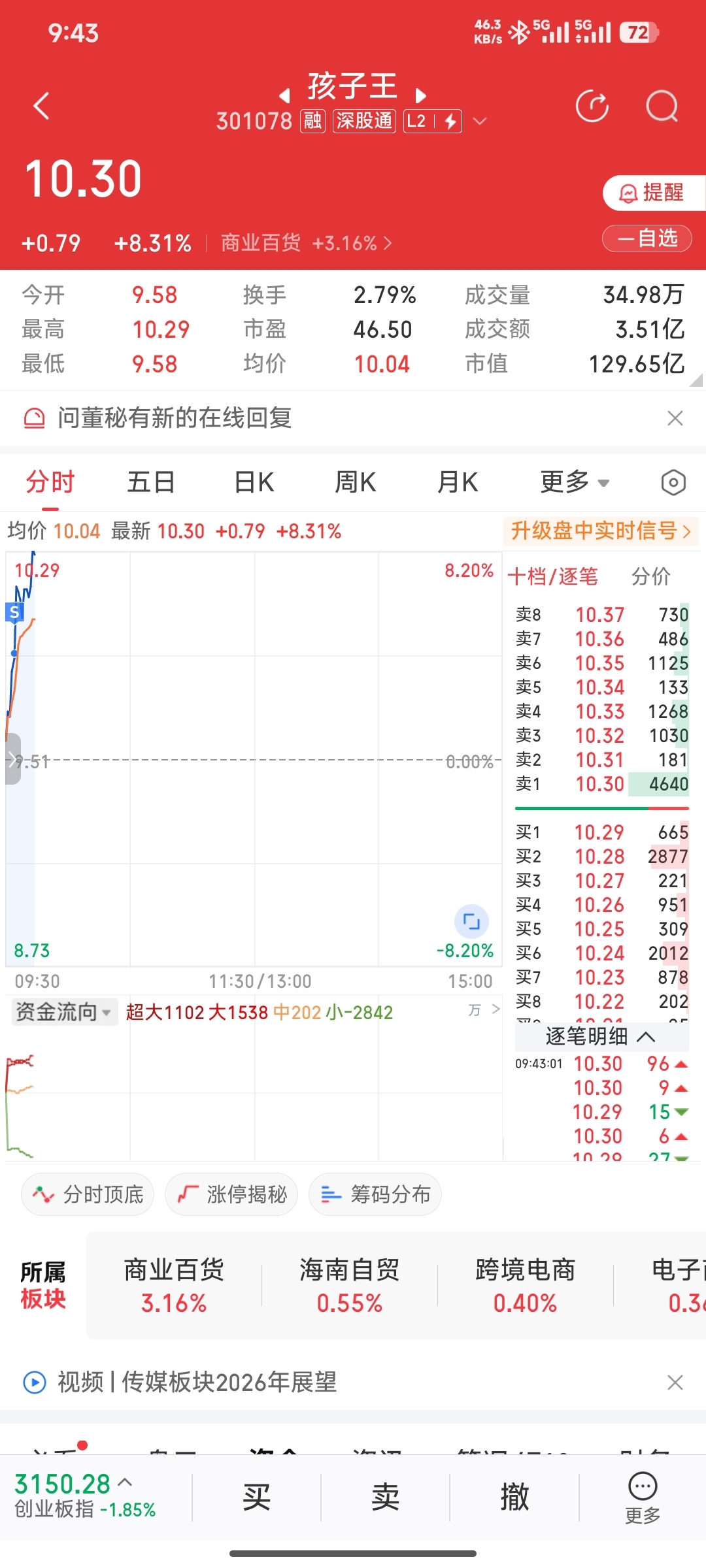The width and height of the screenshot is (706, 1568).
Task: Expand the quote details corner triangle
Action: pos(696,380)
